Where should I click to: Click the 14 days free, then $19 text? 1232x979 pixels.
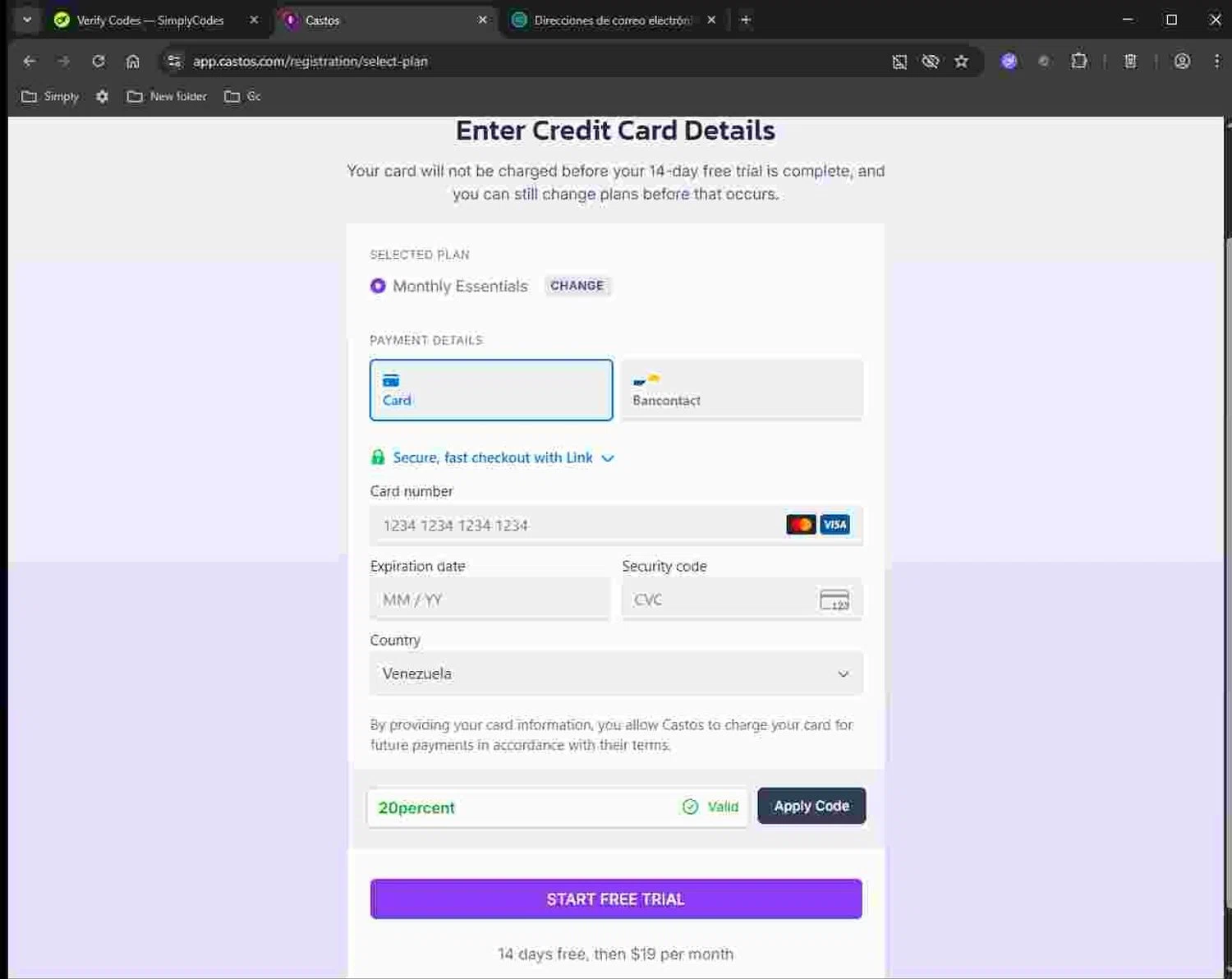pos(615,954)
